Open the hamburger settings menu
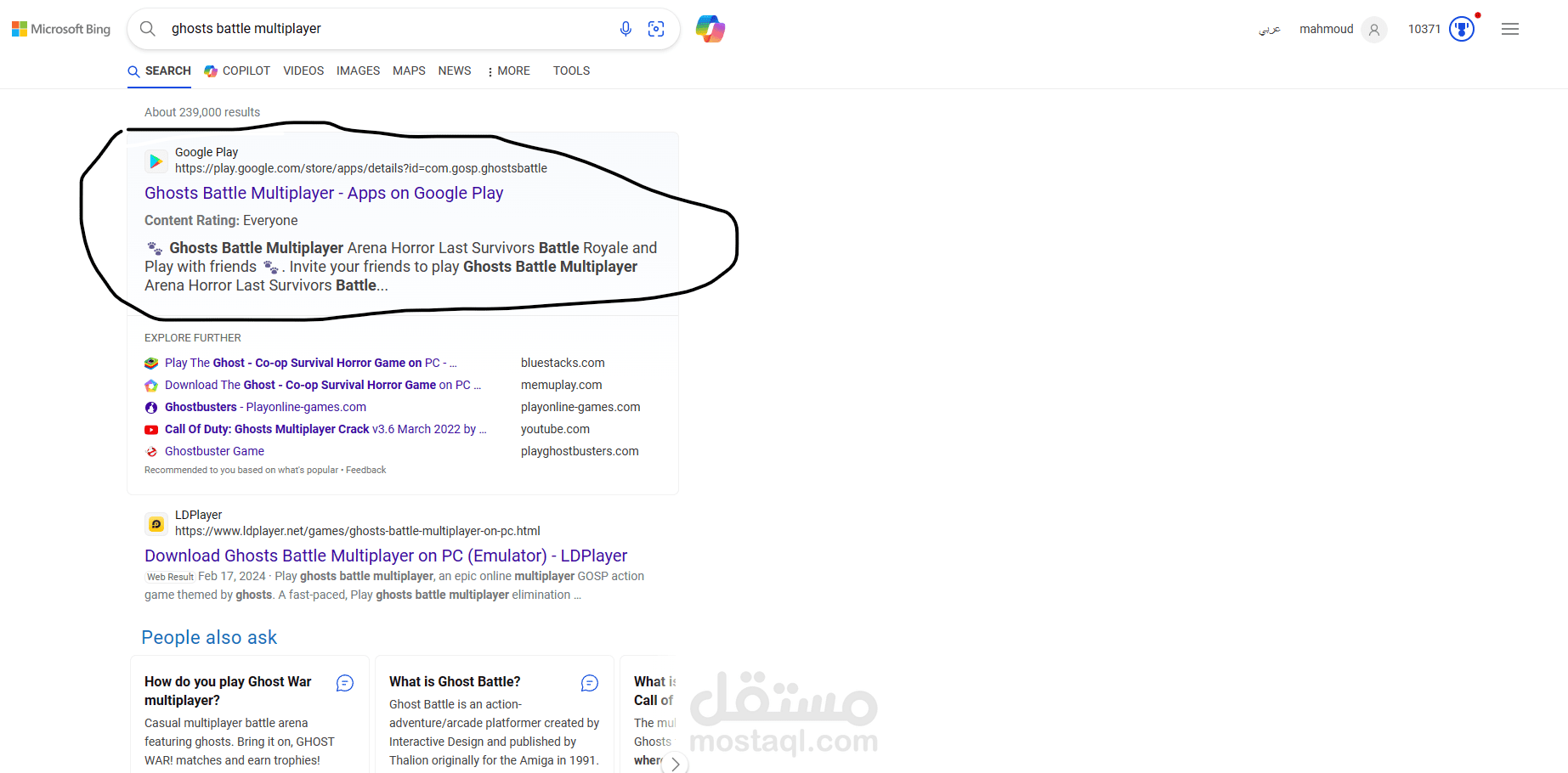This screenshot has height=773, width=1568. [x=1510, y=29]
